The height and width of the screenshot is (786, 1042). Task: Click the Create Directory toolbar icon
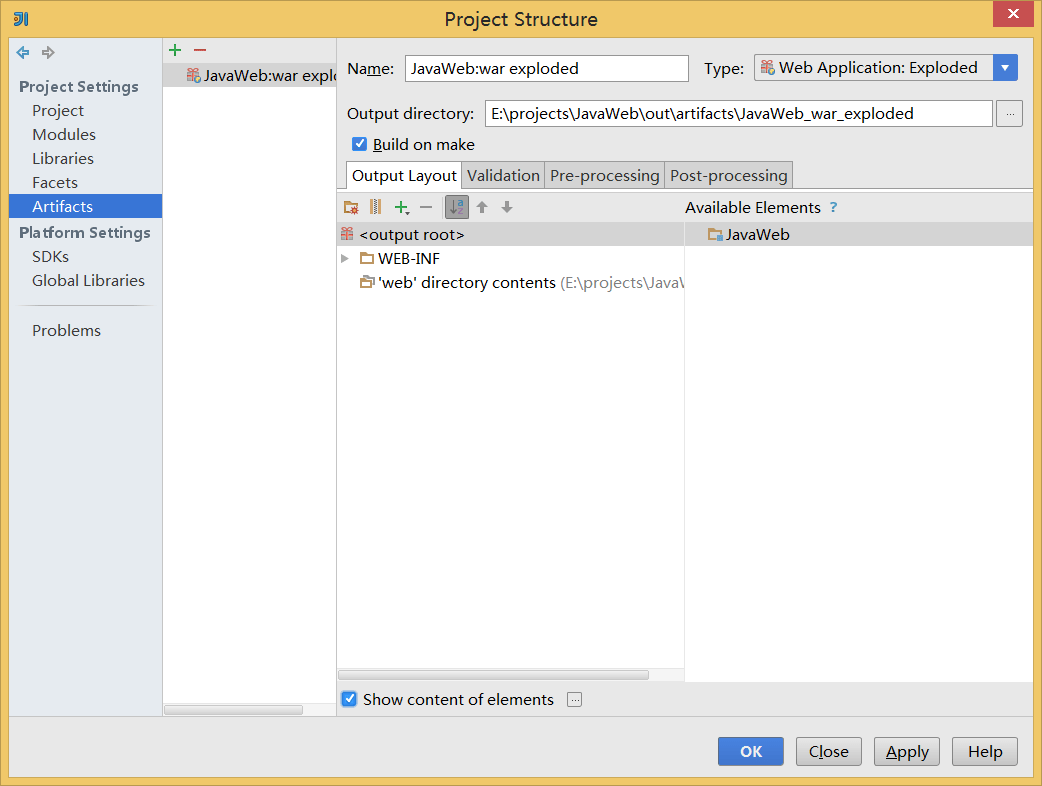point(351,207)
